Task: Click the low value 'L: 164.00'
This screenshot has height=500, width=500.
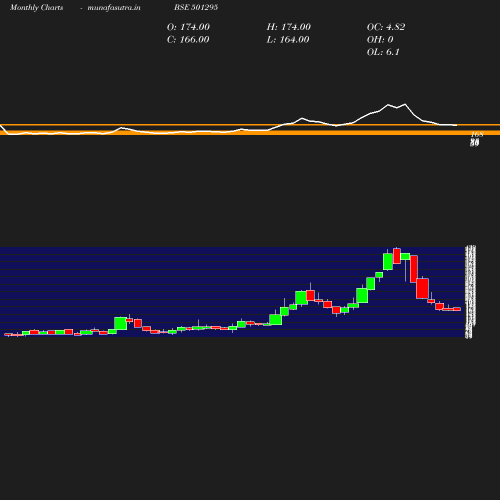Action: click(x=288, y=40)
